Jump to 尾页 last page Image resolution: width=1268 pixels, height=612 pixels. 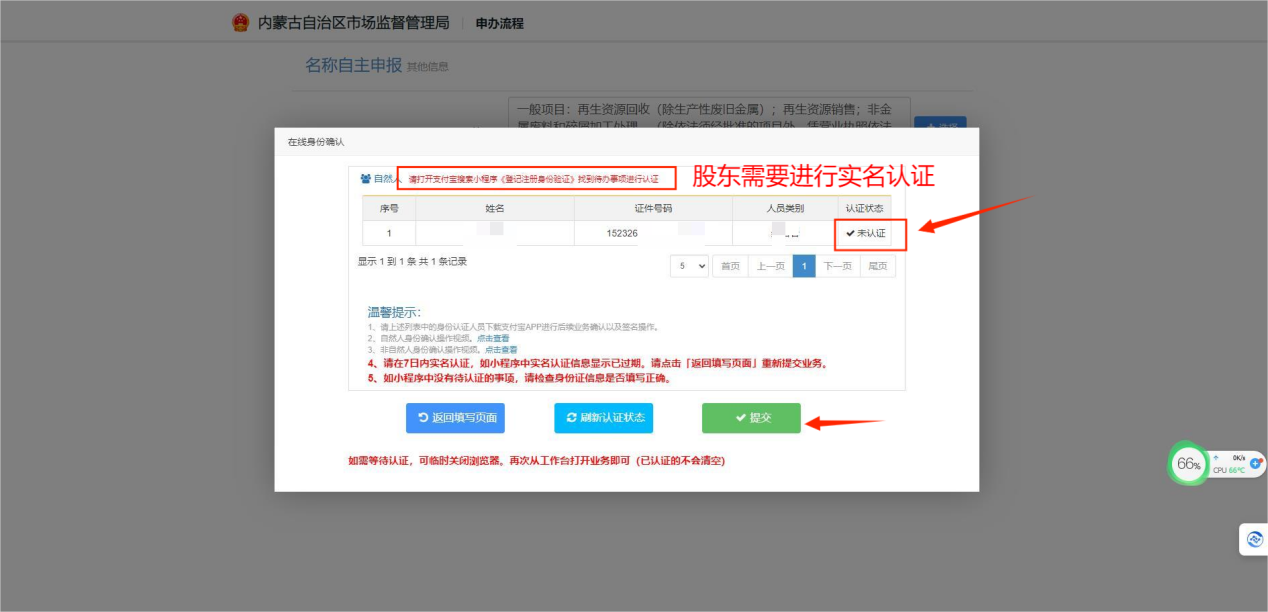click(x=877, y=266)
